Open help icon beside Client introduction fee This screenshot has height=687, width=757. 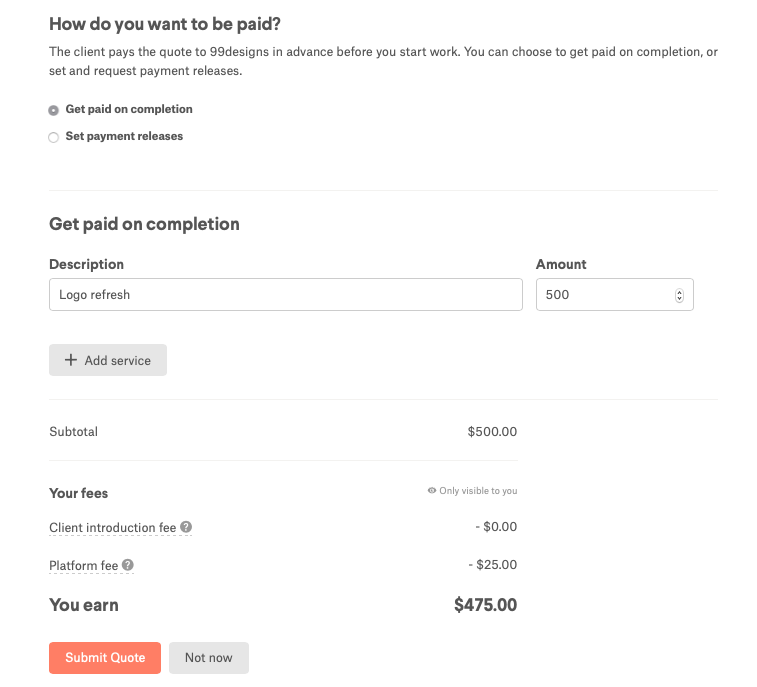[186, 527]
